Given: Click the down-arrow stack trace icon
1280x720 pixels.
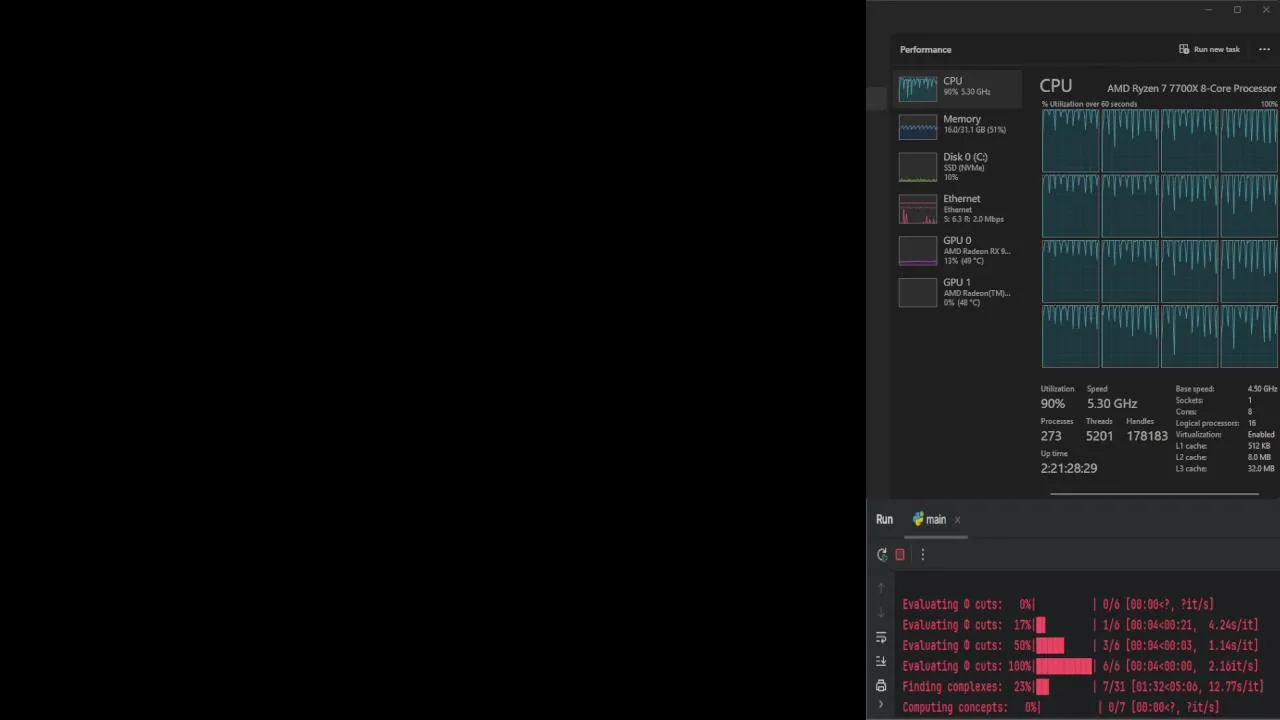Looking at the screenshot, I should tap(881, 612).
